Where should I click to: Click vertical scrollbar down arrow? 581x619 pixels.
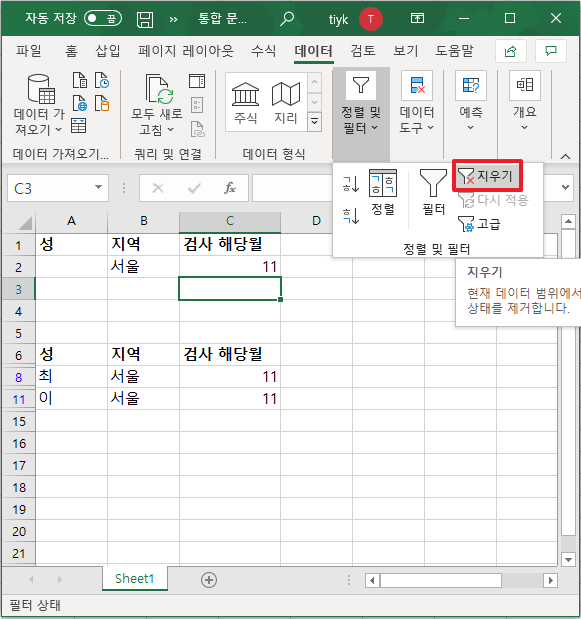pos(568,559)
